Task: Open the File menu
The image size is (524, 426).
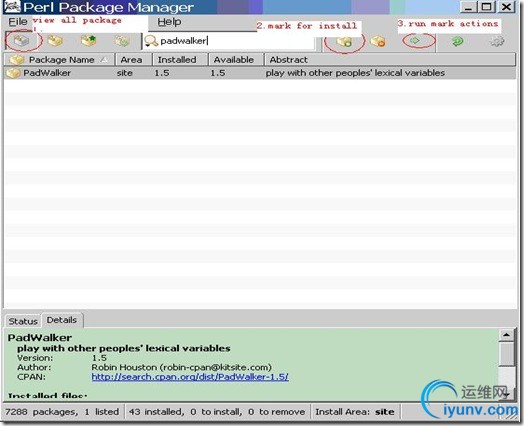Action: tap(18, 22)
